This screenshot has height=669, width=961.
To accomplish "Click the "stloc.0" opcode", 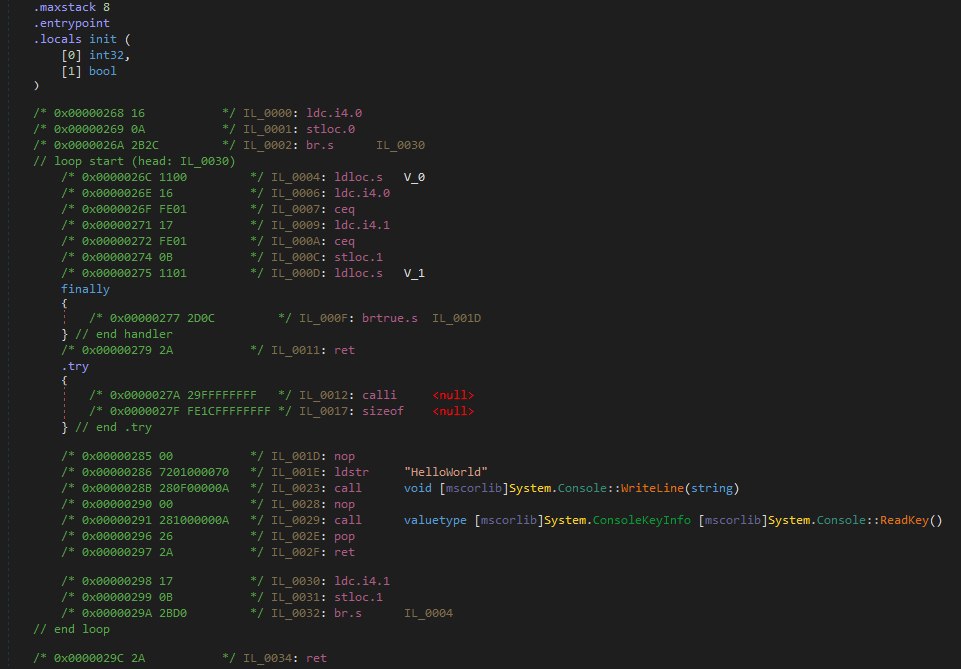I will 330,129.
